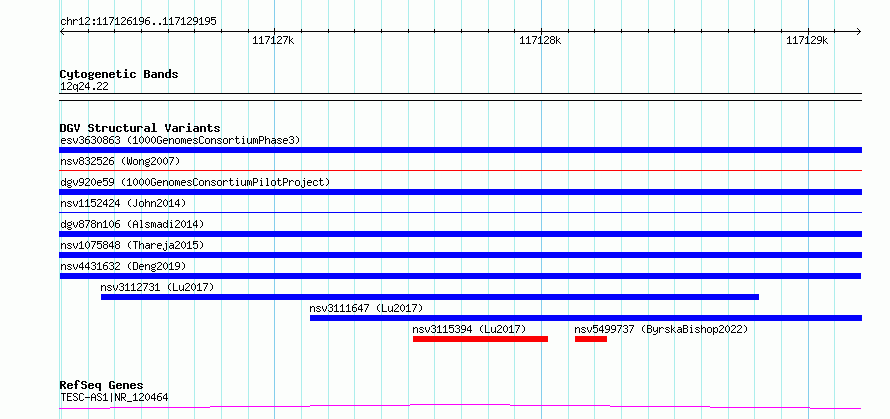Image resolution: width=890 pixels, height=419 pixels.
Task: Click the red nsv5499737 variant bar
Action: click(591, 339)
